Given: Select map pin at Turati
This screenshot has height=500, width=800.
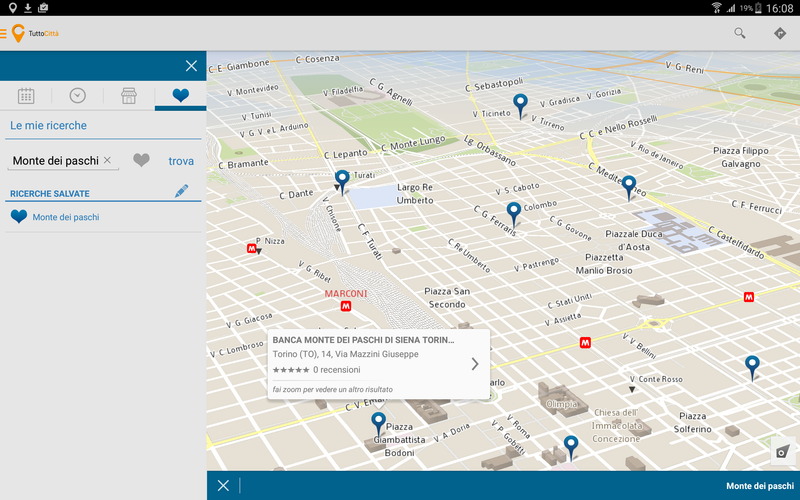Looking at the screenshot, I should click(342, 182).
